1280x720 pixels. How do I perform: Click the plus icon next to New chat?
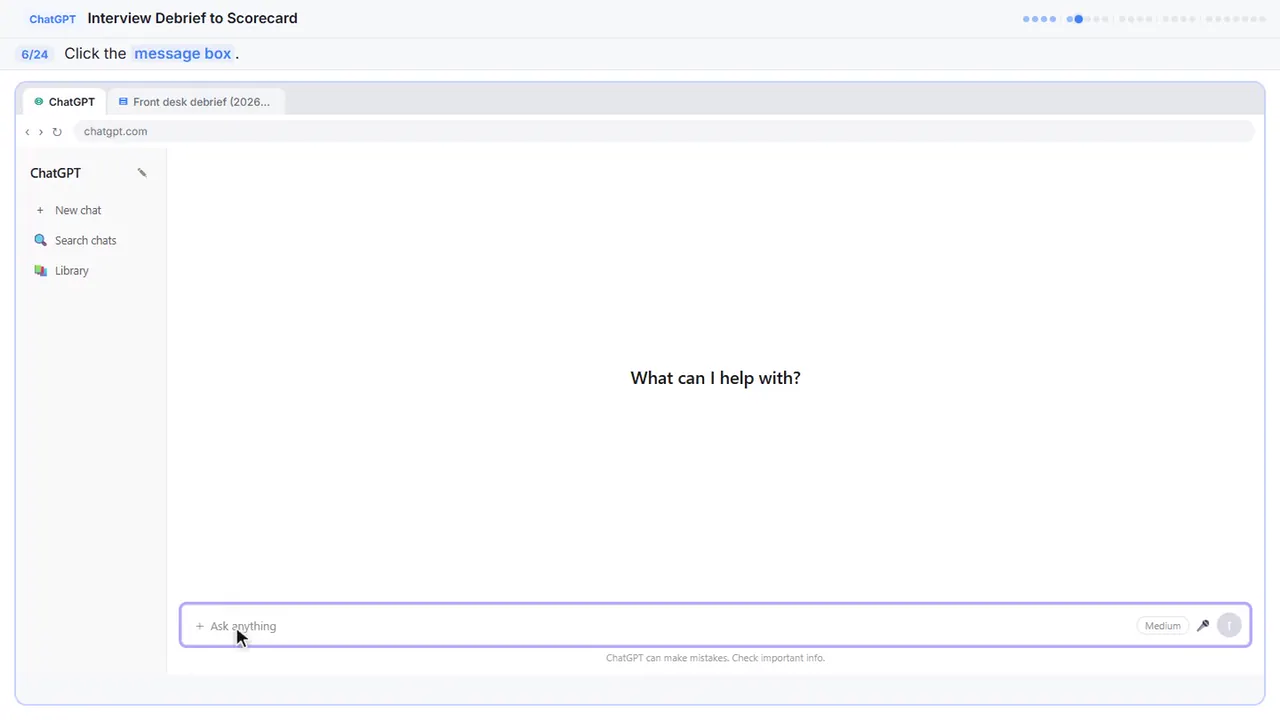coord(40,210)
